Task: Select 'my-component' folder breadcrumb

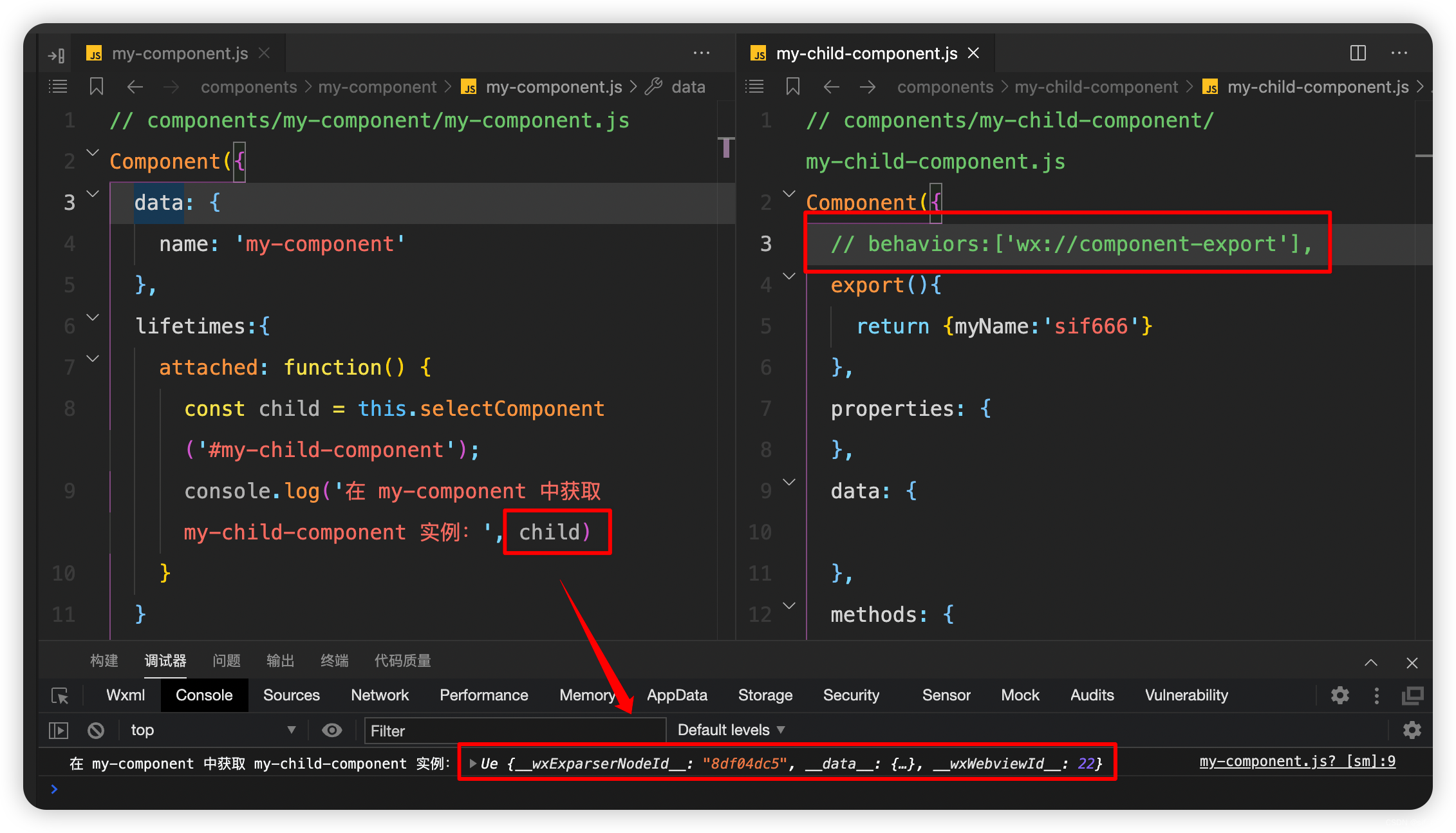Action: point(377,87)
